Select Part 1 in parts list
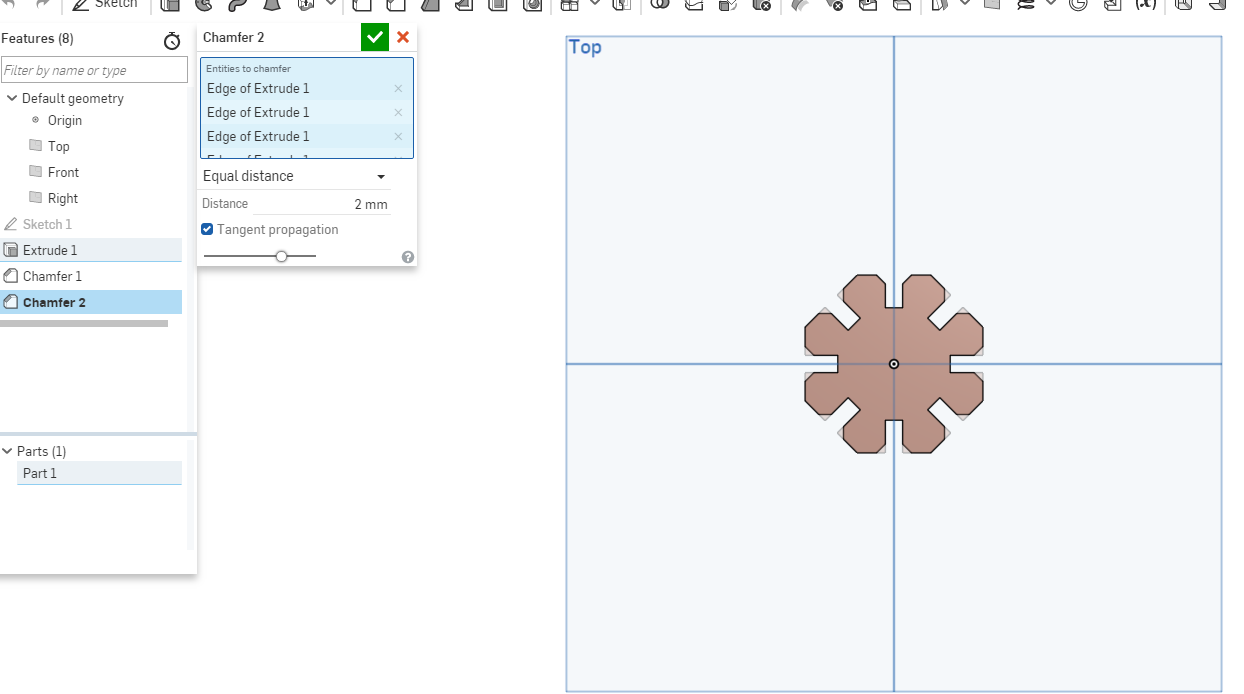This screenshot has width=1244, height=694. [99, 474]
